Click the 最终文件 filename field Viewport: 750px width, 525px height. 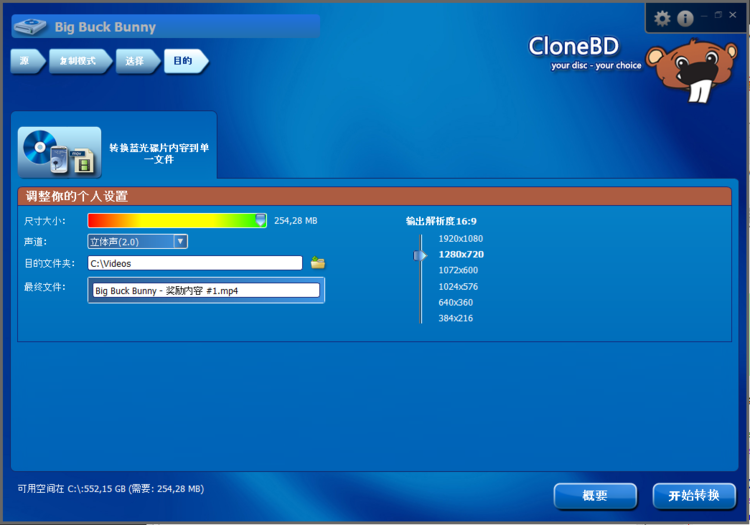[x=206, y=290]
